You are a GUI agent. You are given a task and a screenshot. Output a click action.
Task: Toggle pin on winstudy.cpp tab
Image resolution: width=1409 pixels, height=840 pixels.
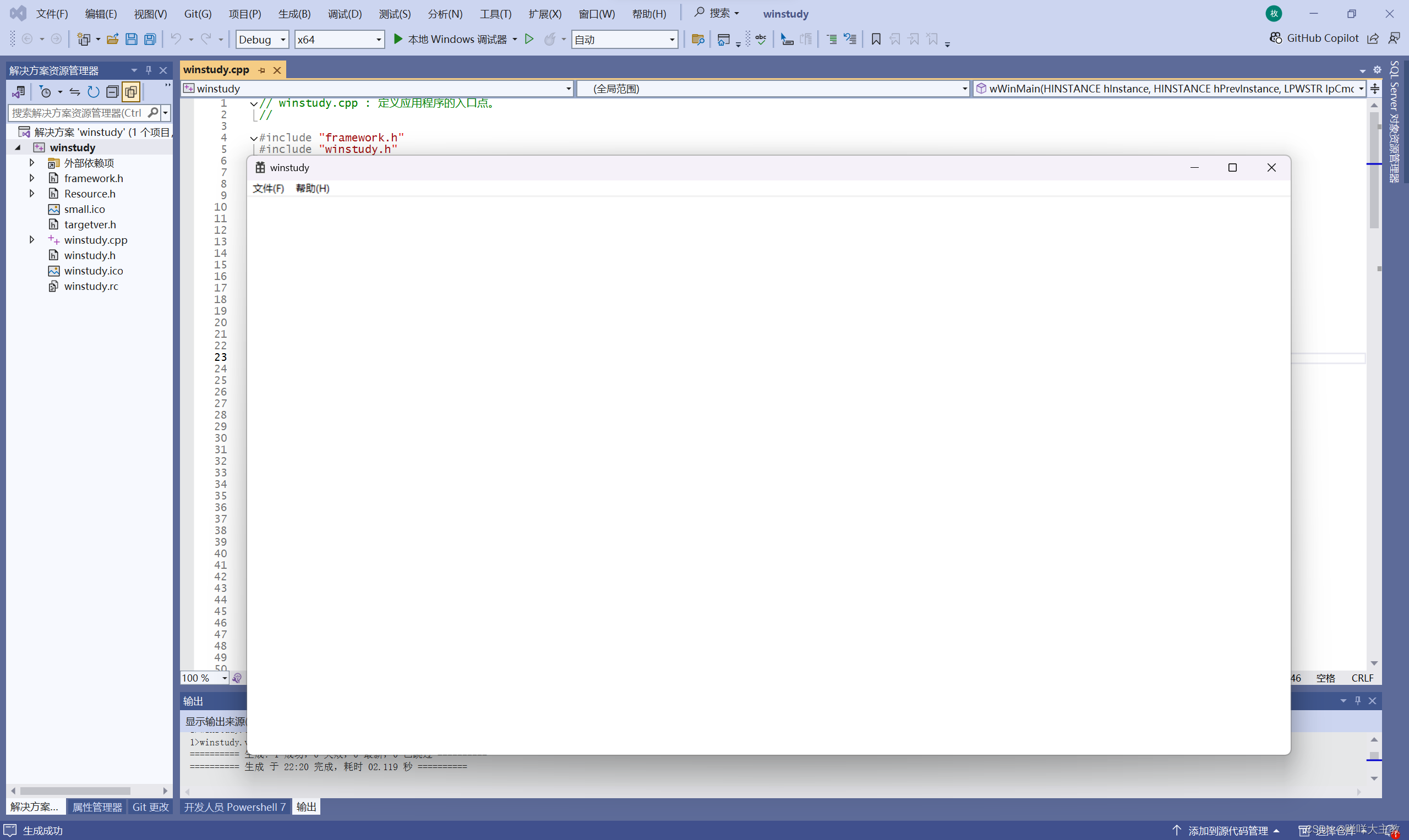tap(261, 70)
